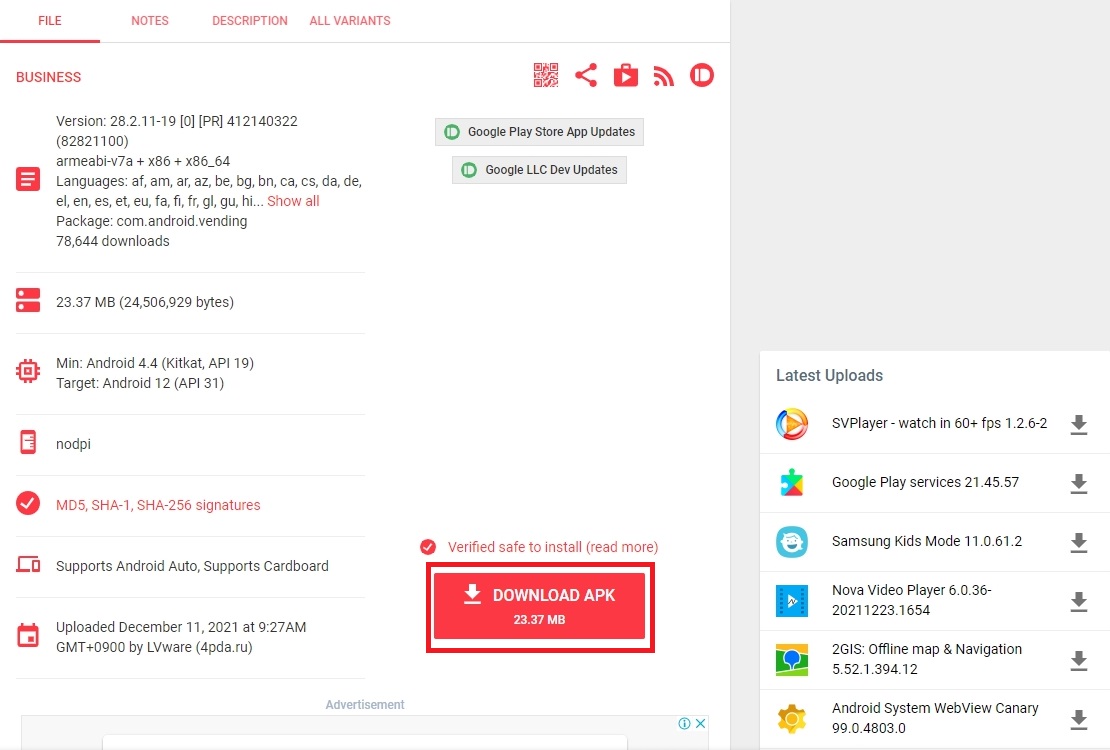Click Verified safe to install read more
Screen dimensions: 1110x750
553,547
